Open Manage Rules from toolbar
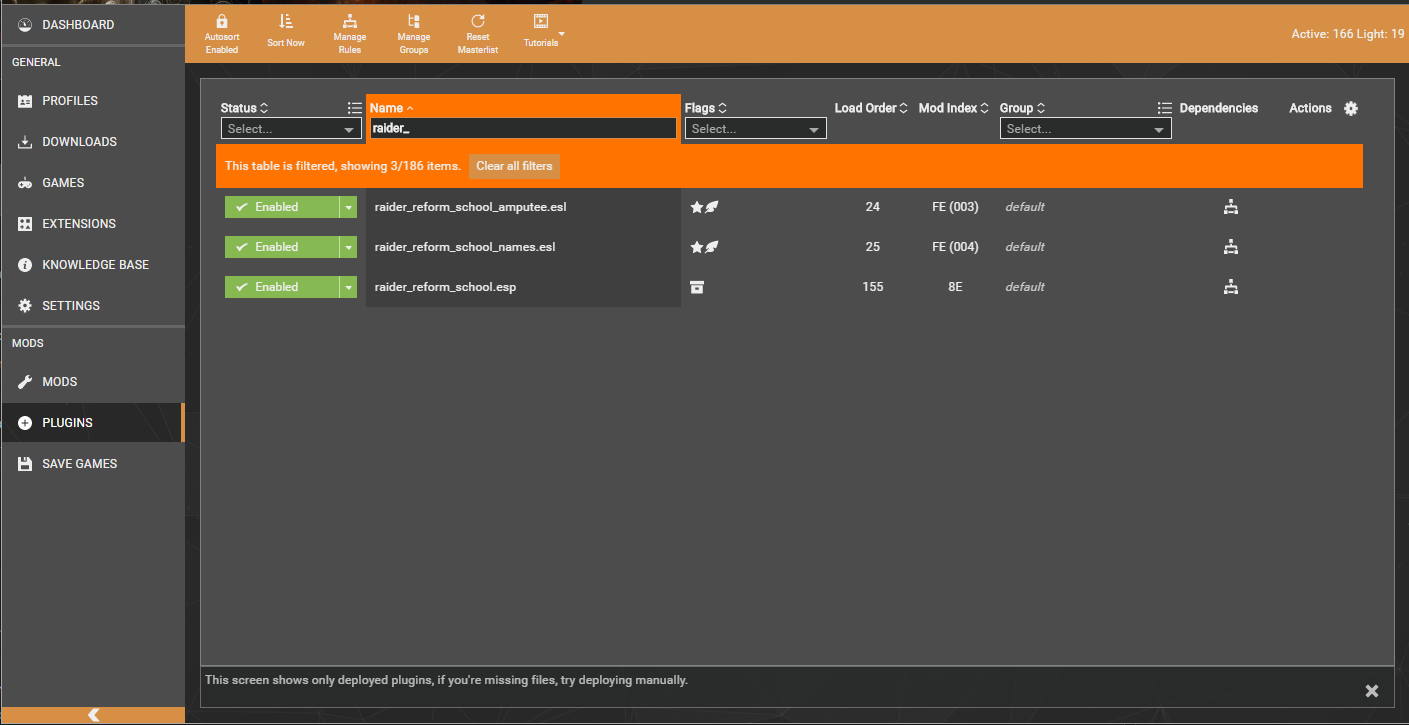Viewport: 1409px width, 725px height. [x=350, y=32]
